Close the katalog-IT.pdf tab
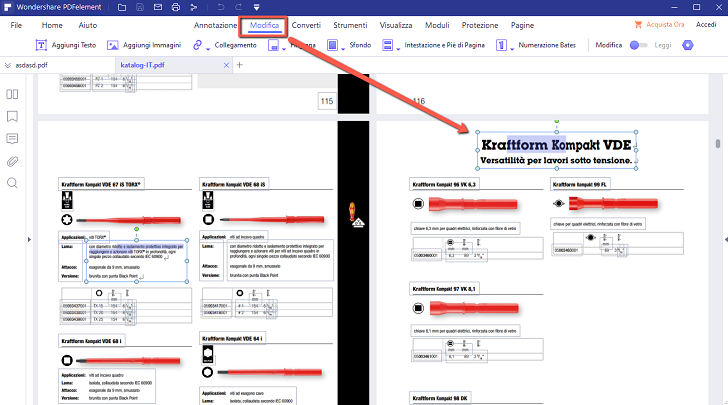 [x=226, y=65]
